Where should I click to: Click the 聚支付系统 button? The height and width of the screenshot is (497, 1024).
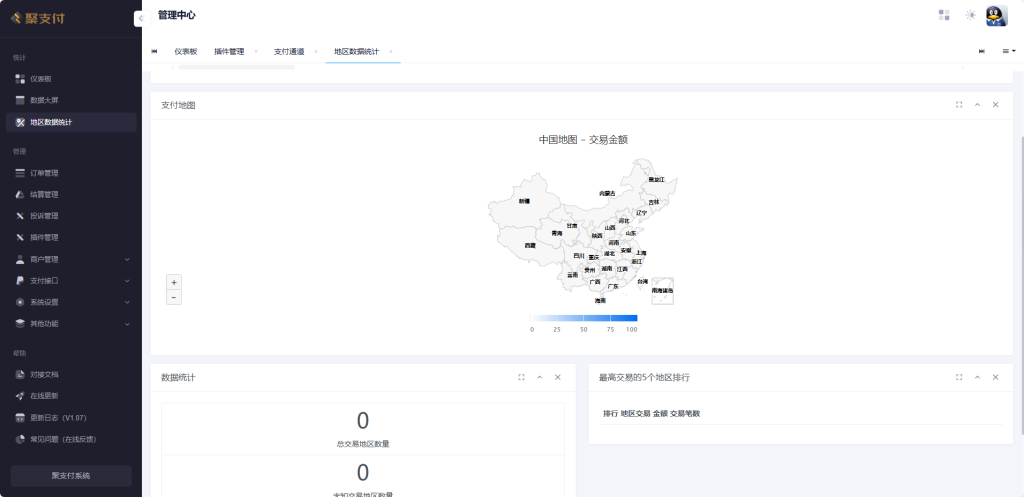pos(71,475)
